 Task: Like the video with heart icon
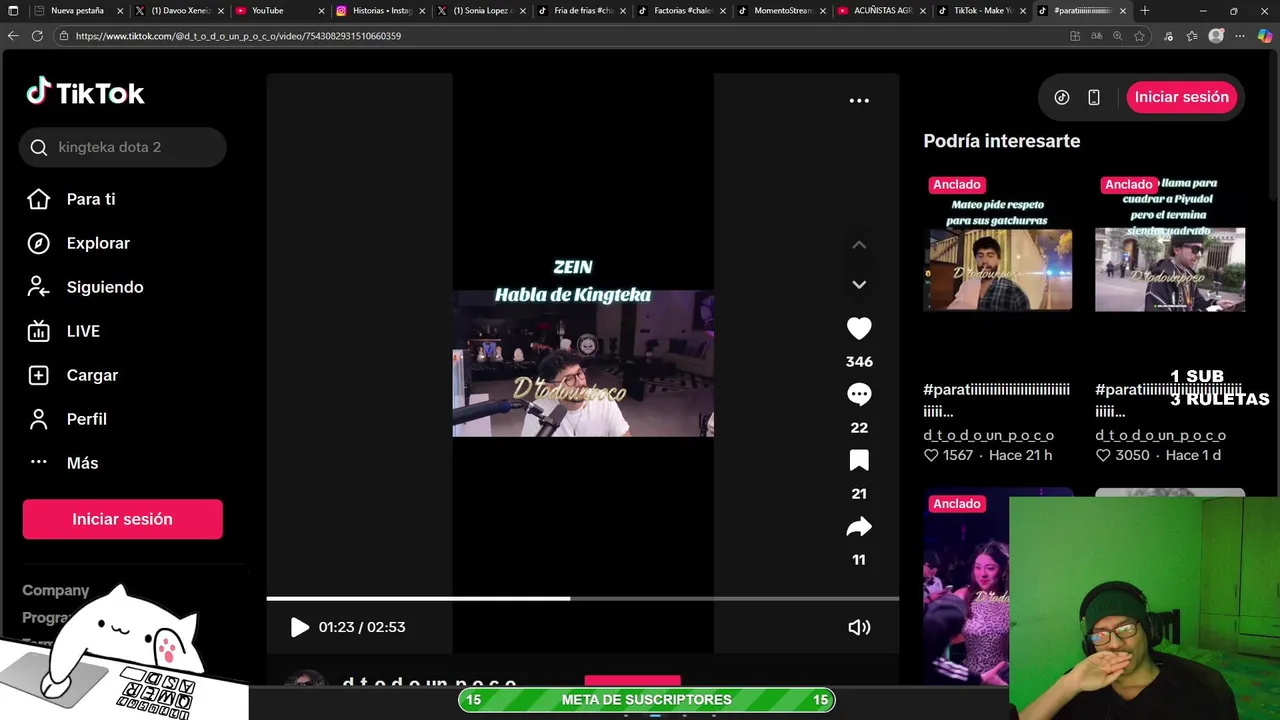[859, 328]
